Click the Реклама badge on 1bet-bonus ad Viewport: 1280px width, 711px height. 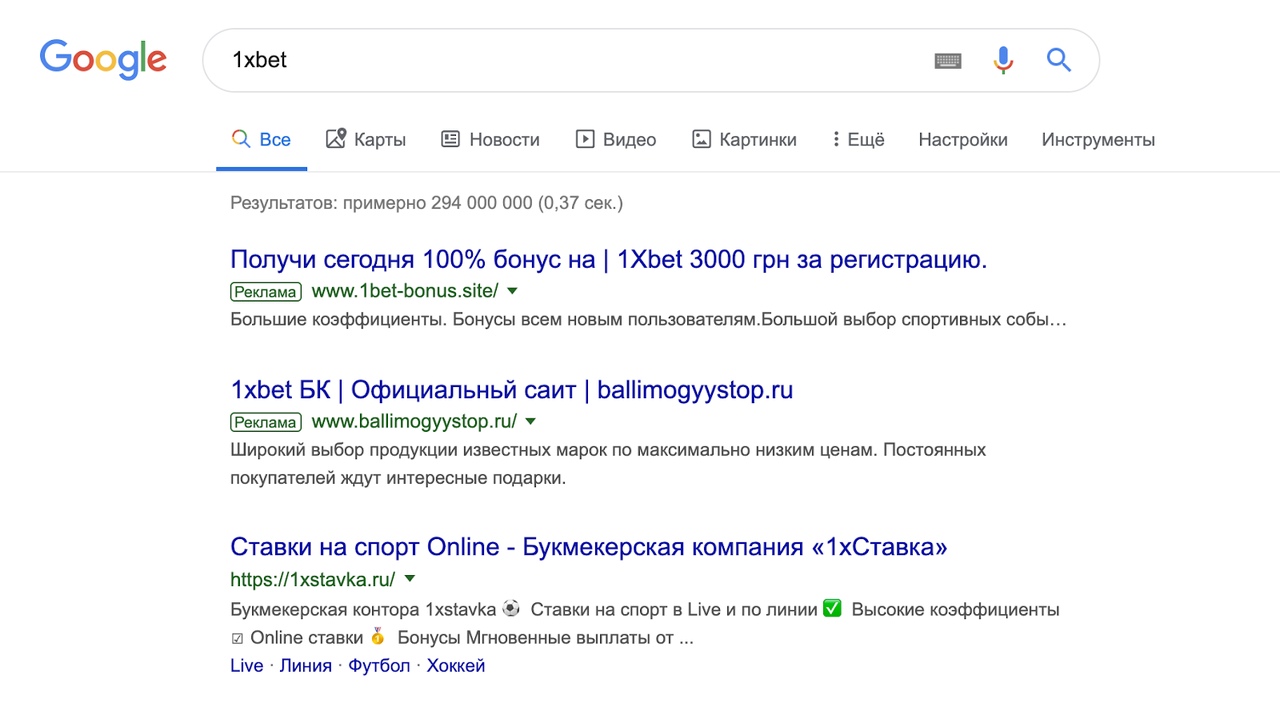tap(266, 292)
